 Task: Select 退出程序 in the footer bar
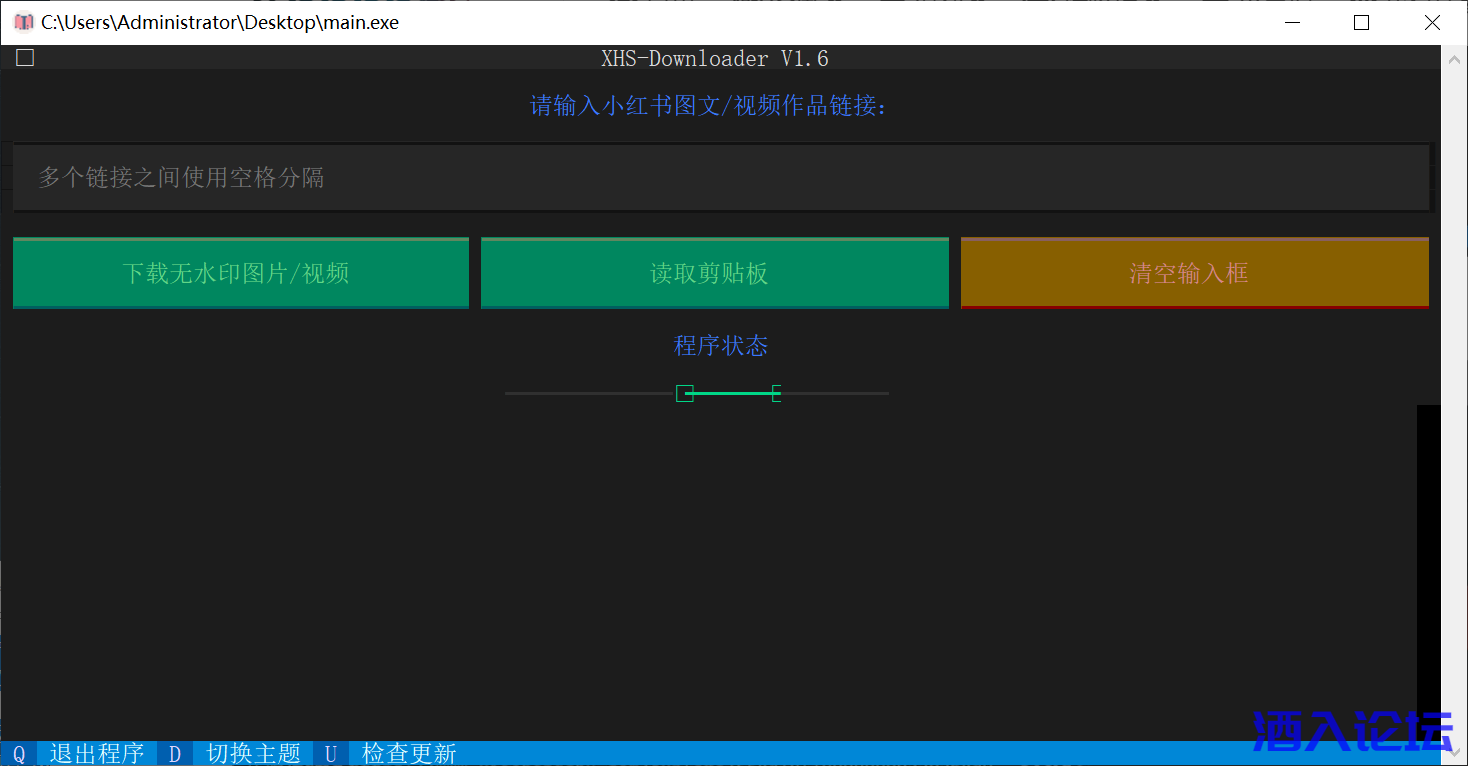coord(96,753)
